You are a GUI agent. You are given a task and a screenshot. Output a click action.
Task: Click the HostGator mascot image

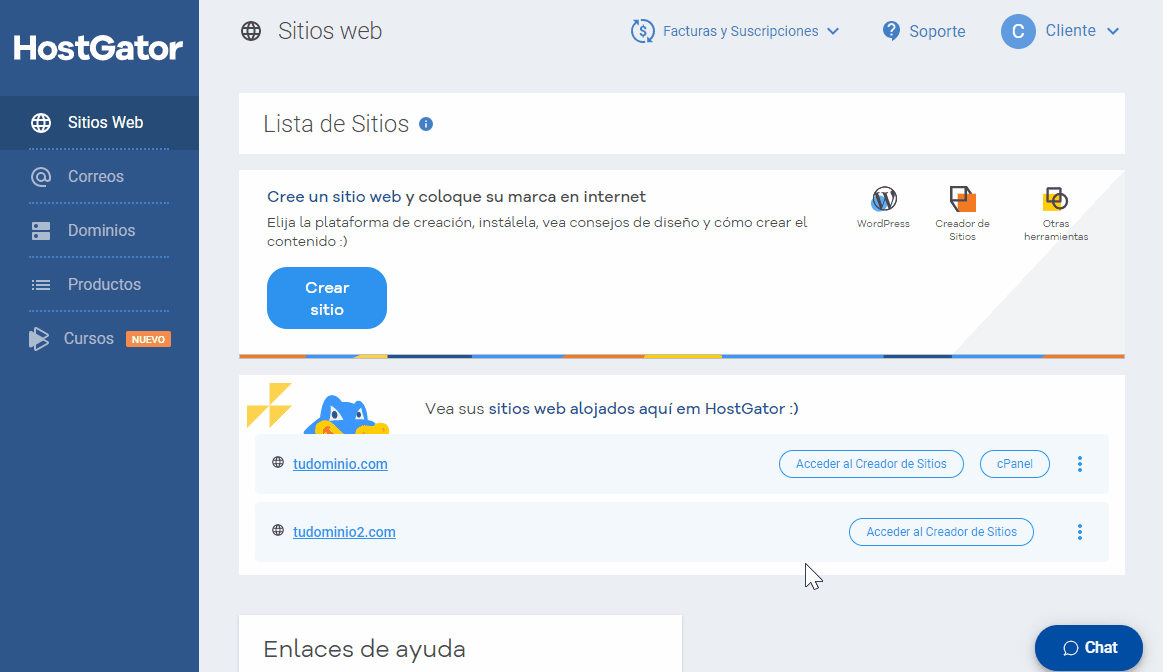pos(346,415)
